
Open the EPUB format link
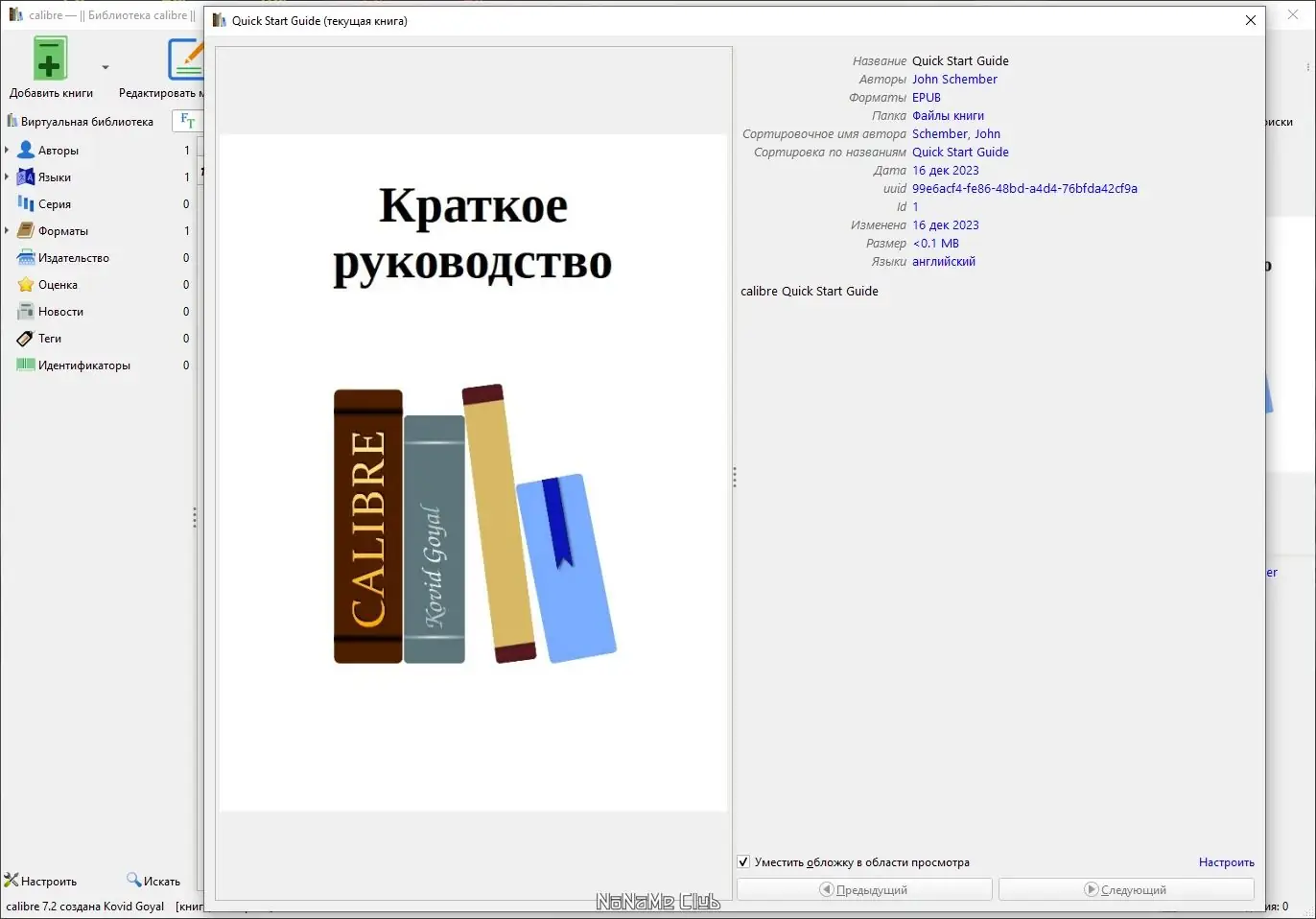[x=927, y=98]
